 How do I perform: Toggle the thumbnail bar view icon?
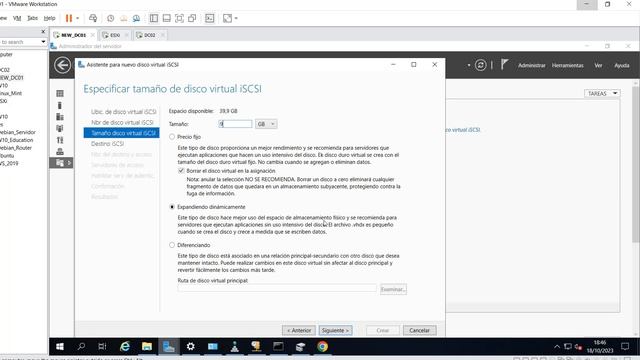[167, 18]
